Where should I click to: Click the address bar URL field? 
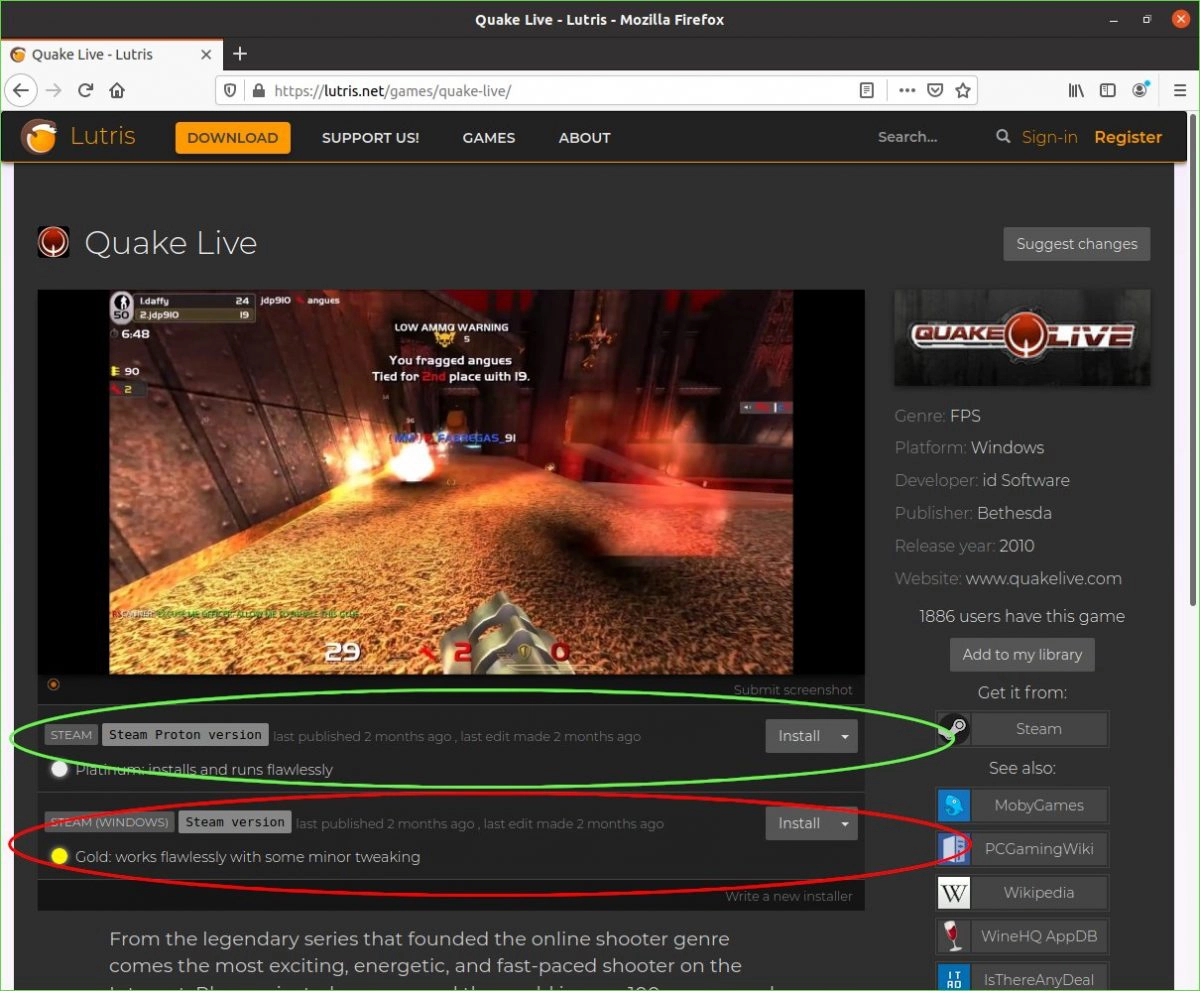tap(560, 90)
